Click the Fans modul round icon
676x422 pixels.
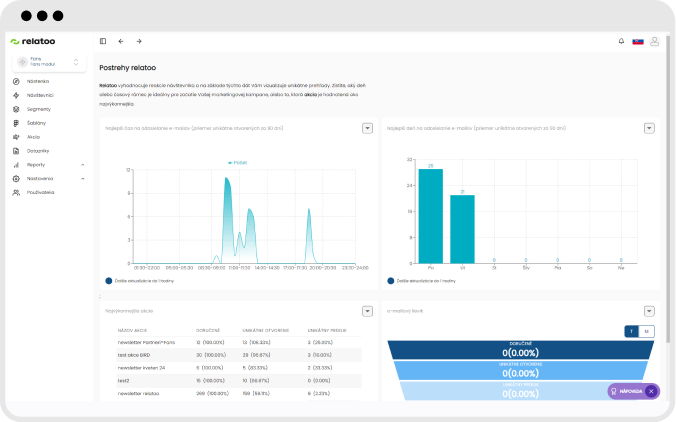click(22, 62)
